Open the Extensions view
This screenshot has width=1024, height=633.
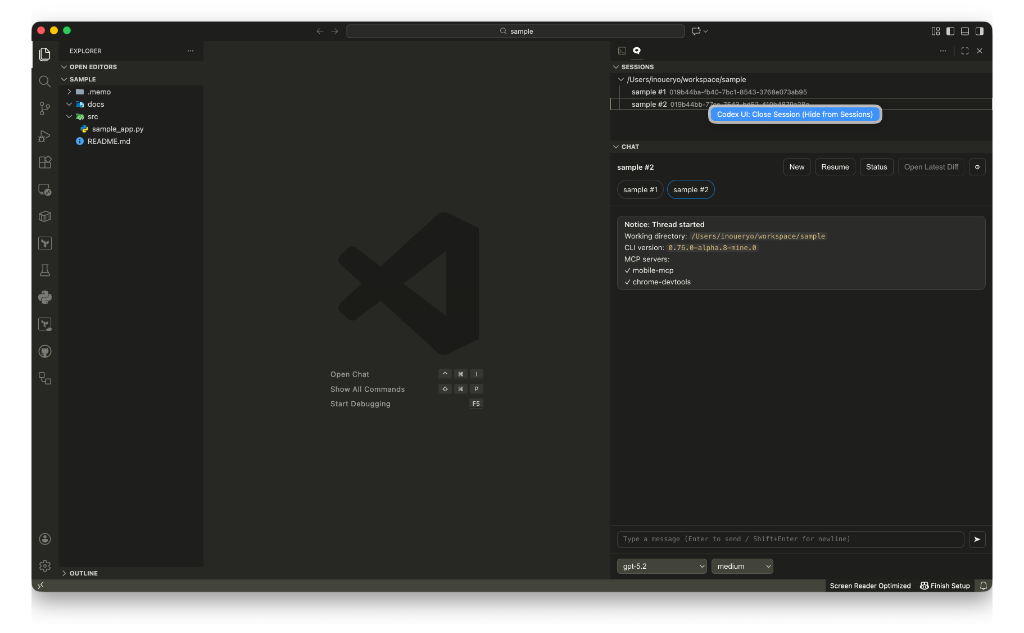click(x=44, y=162)
